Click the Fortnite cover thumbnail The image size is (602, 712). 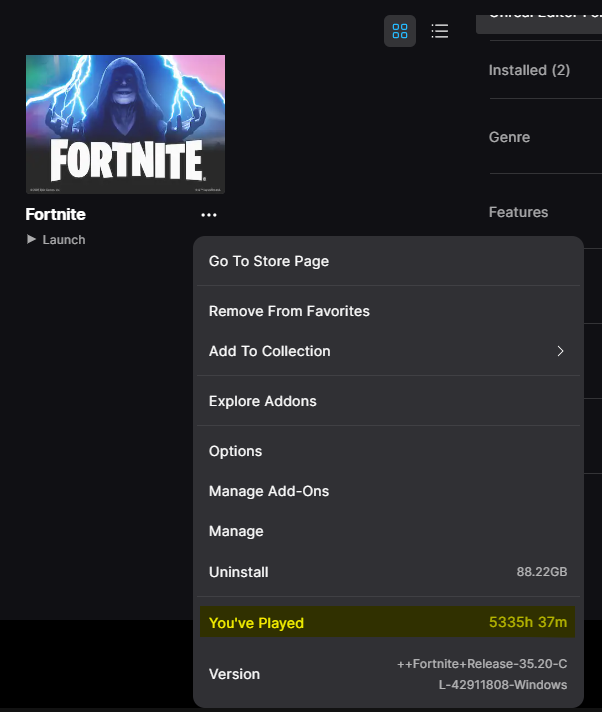point(125,124)
